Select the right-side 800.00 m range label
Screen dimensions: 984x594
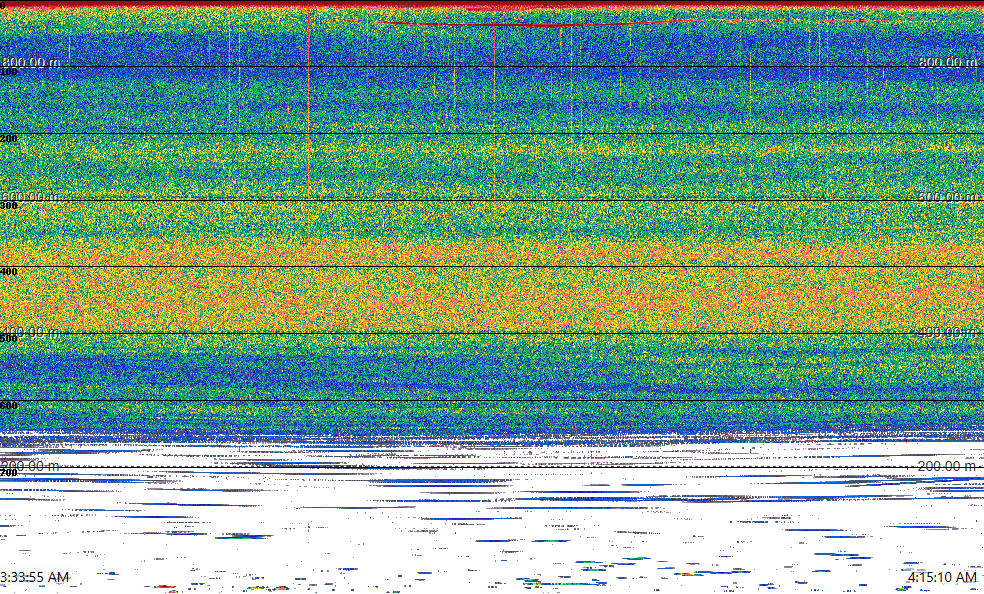[x=948, y=62]
